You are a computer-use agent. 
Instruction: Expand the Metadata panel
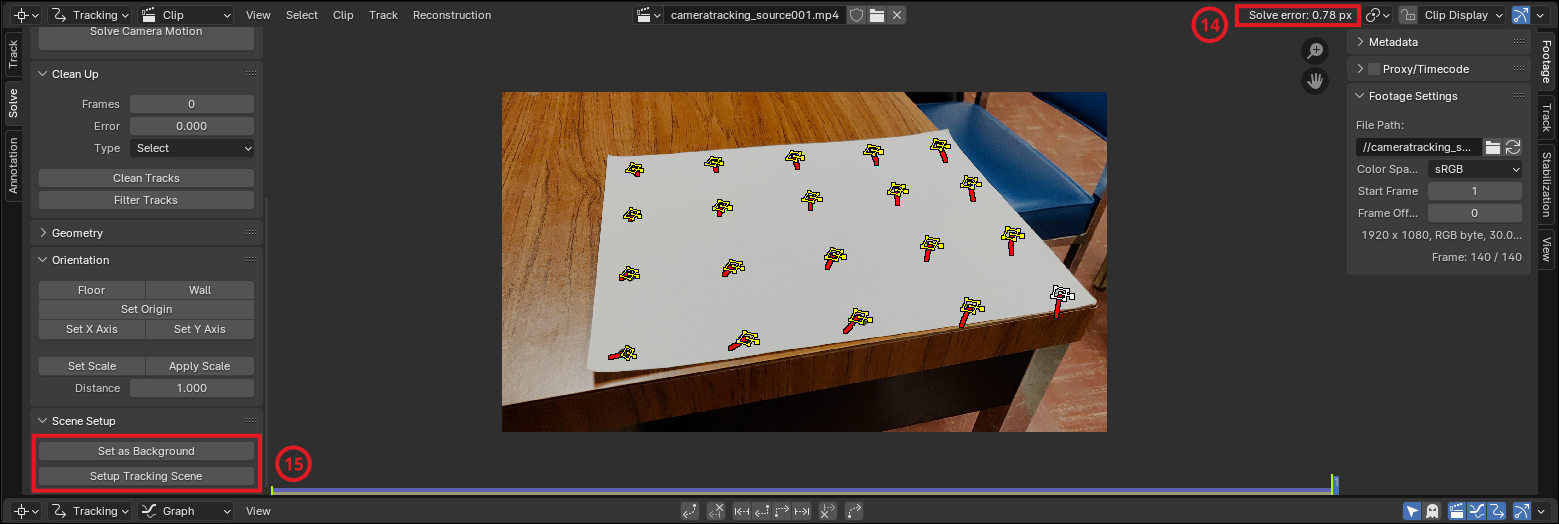point(1439,42)
